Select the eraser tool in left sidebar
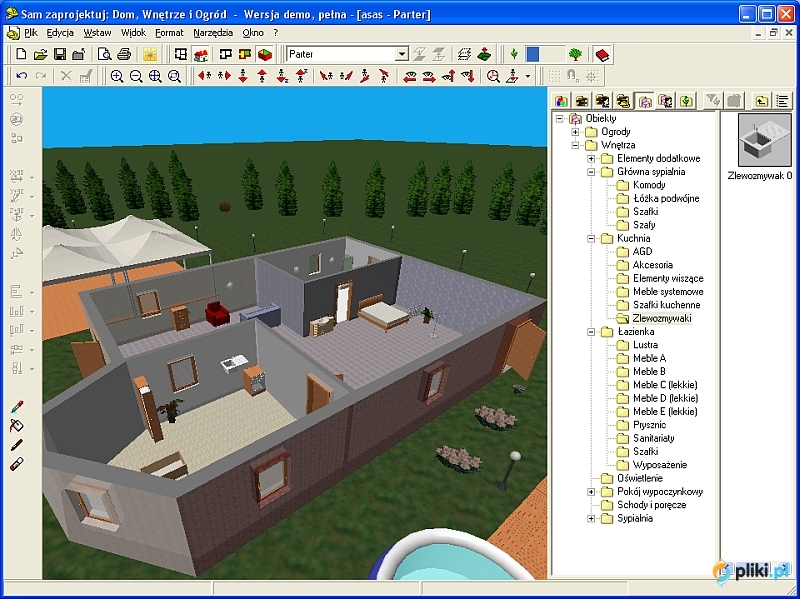Screen dimensions: 800x599 tap(17, 464)
